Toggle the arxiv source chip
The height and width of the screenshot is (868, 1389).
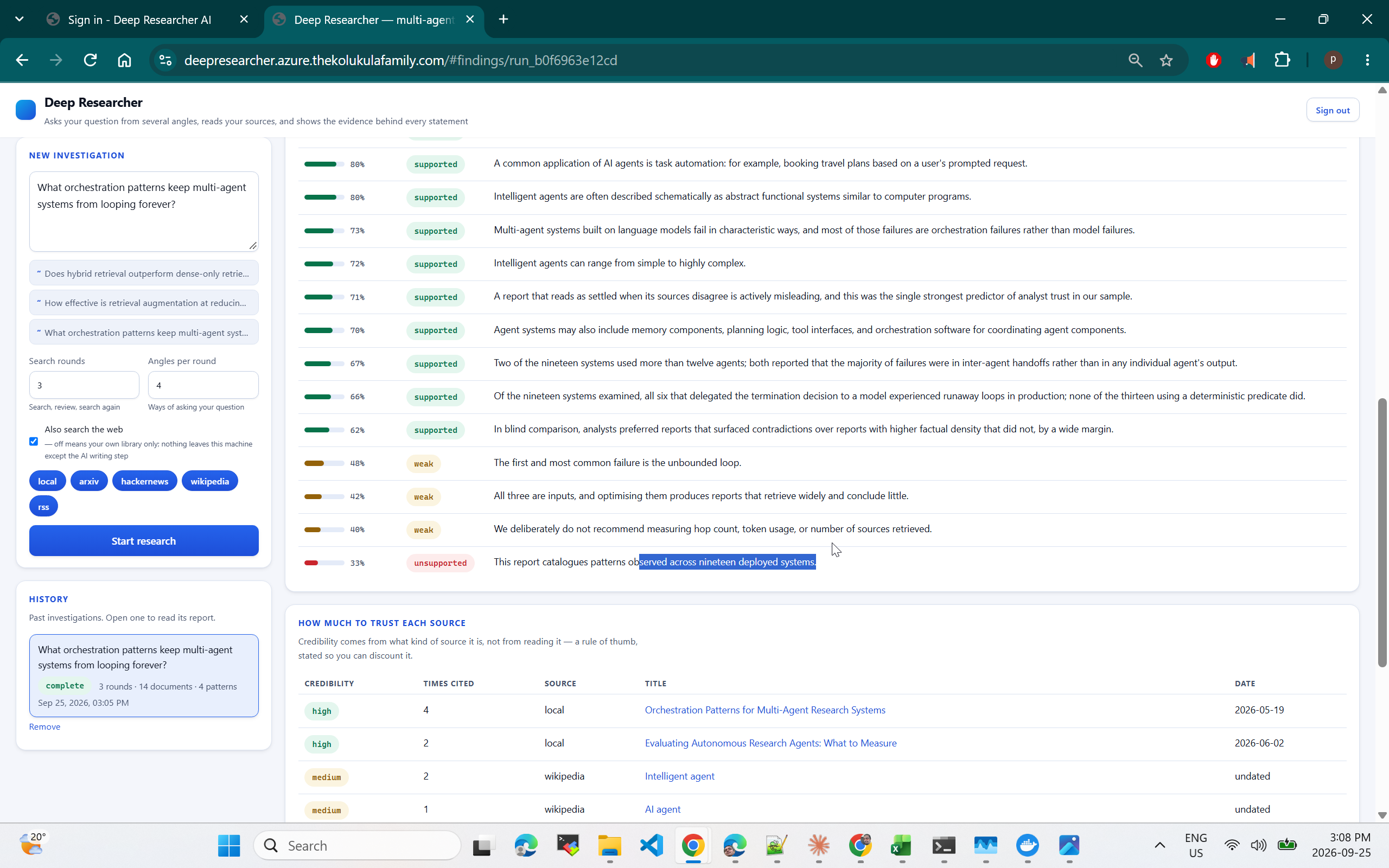click(89, 481)
